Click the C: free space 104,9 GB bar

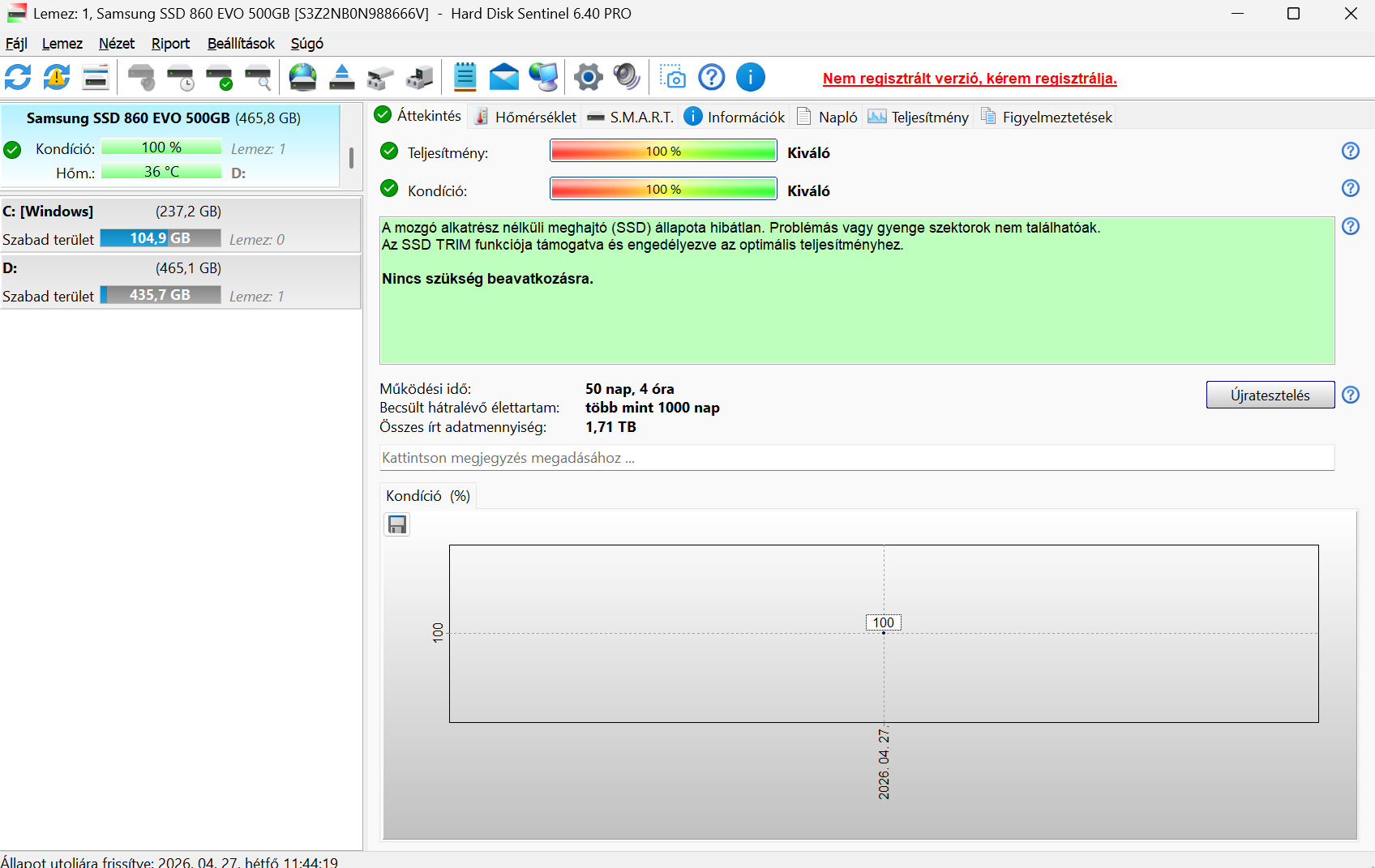(161, 238)
